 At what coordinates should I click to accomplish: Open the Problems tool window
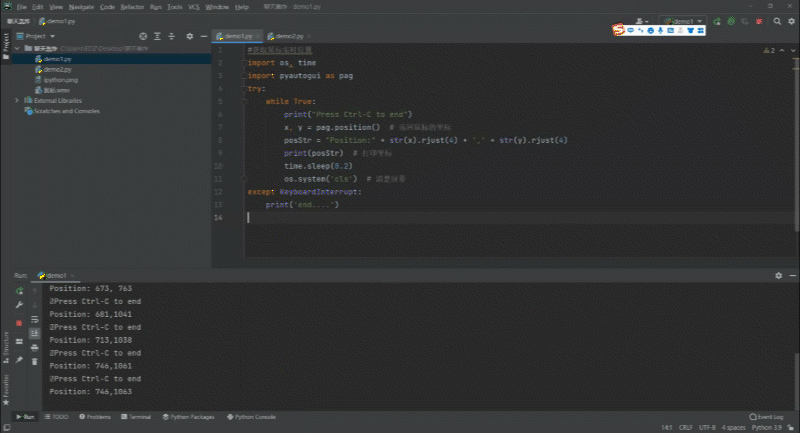(x=95, y=417)
